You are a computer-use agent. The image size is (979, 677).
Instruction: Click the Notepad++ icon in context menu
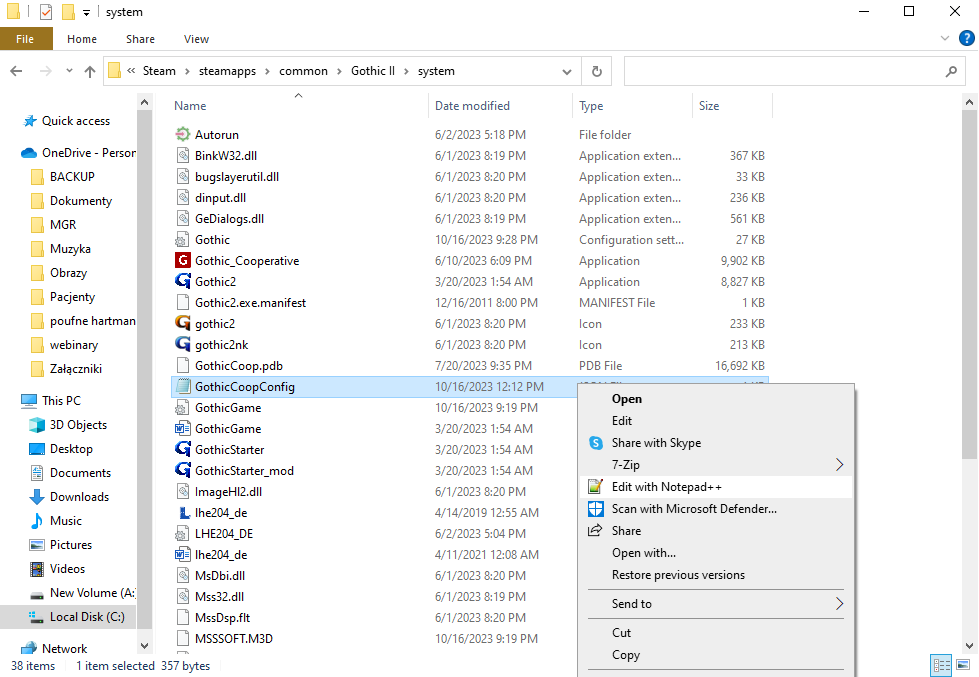(596, 487)
